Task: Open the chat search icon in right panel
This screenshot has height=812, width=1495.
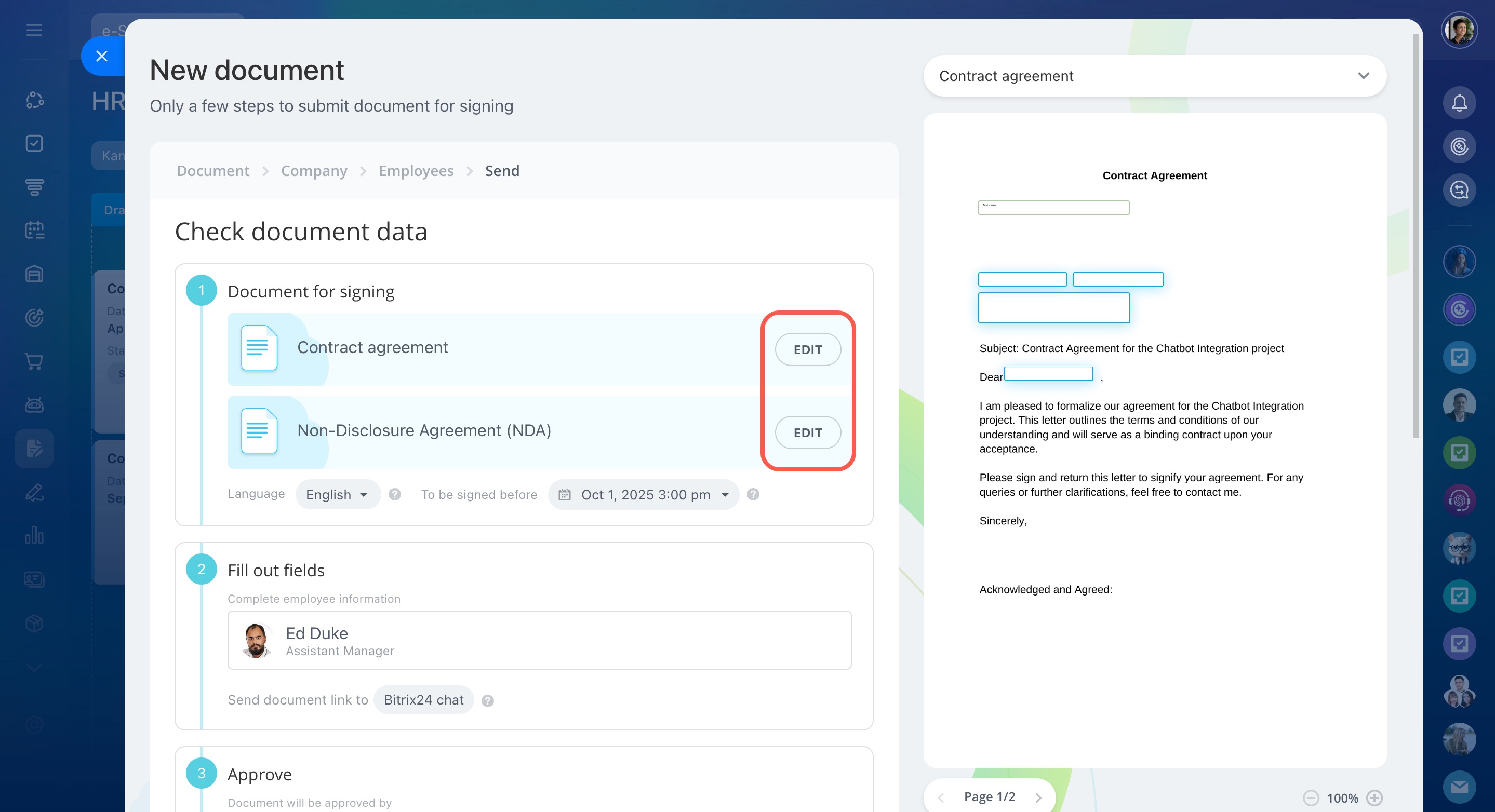Action: coord(1459,190)
